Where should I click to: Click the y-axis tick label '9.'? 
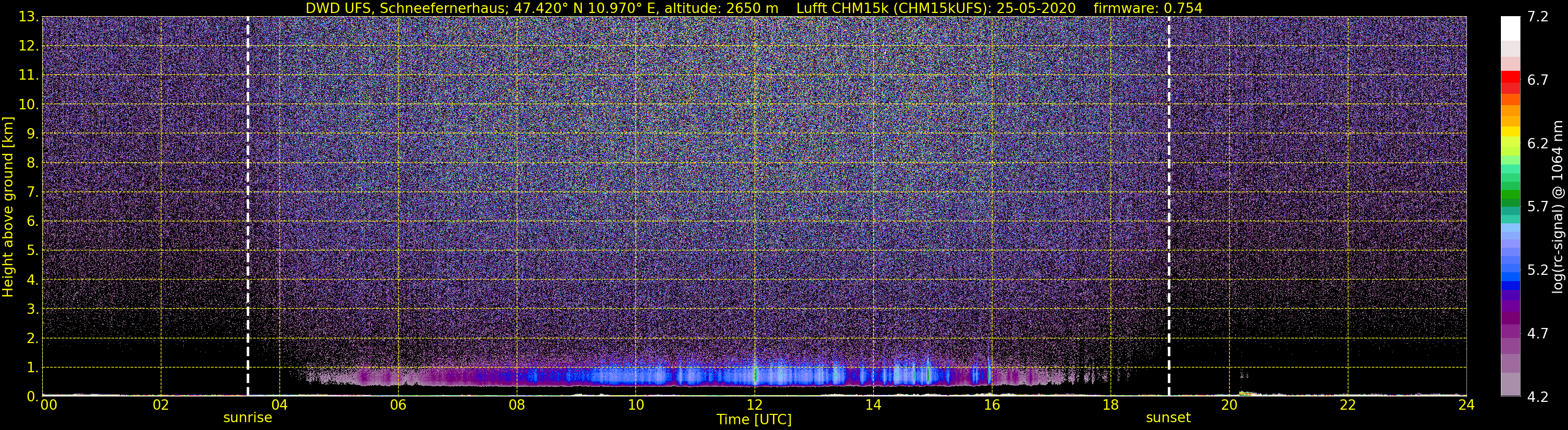click(x=32, y=134)
